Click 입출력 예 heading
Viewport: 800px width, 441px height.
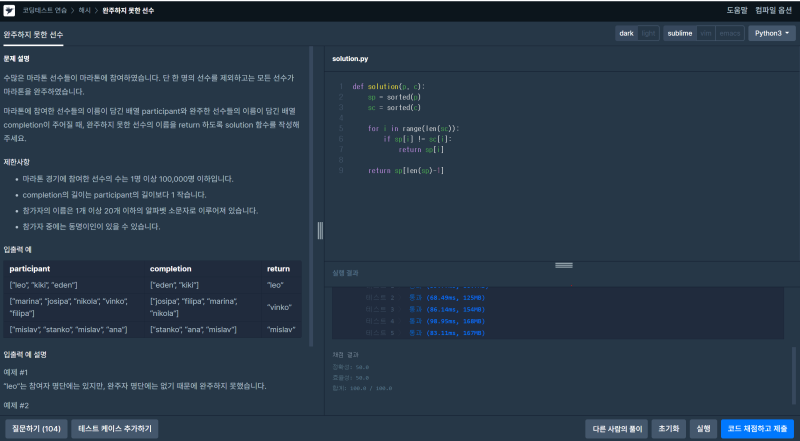tap(18, 250)
